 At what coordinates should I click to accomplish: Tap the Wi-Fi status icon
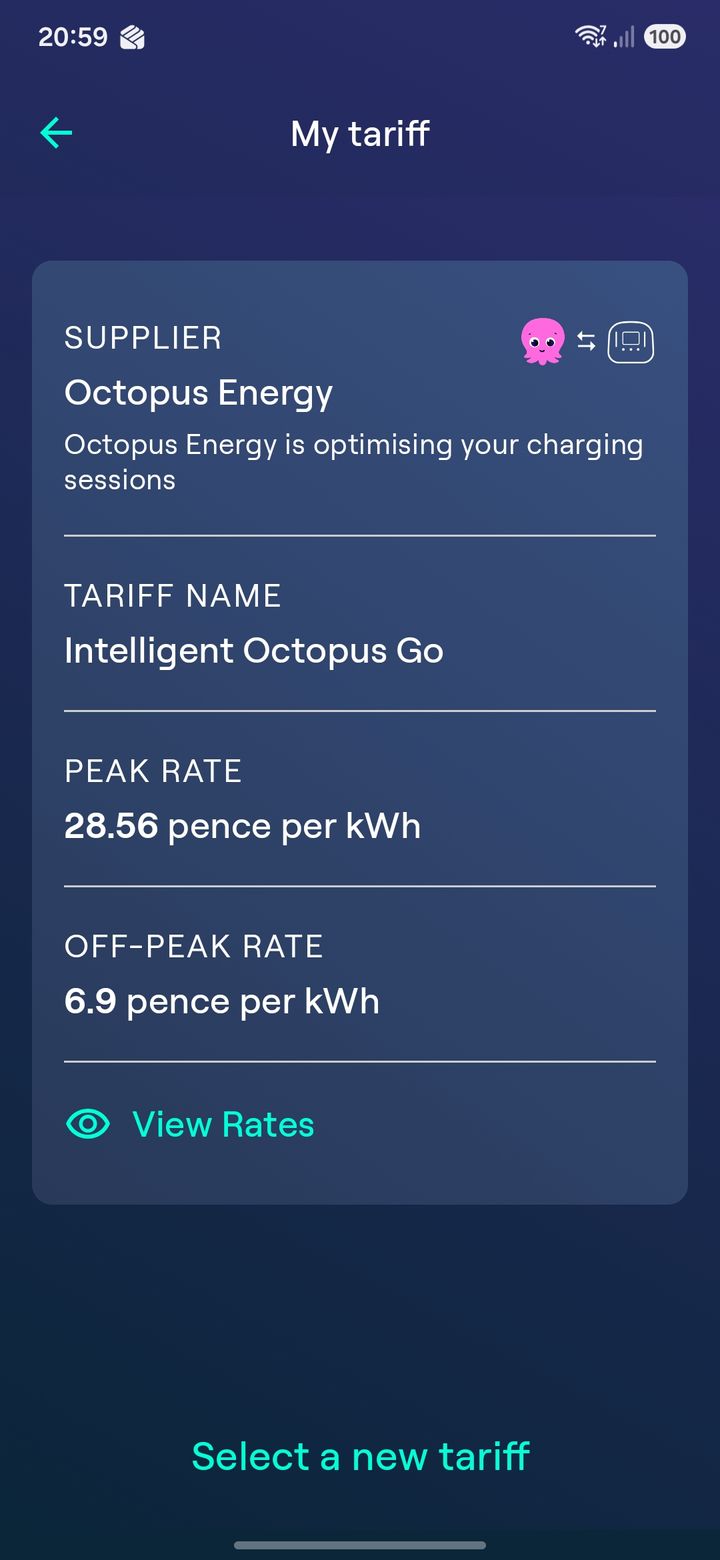pos(591,37)
